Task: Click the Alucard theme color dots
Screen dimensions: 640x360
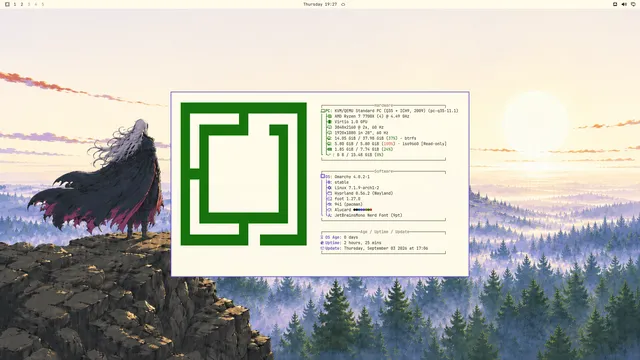Action: pos(362,210)
